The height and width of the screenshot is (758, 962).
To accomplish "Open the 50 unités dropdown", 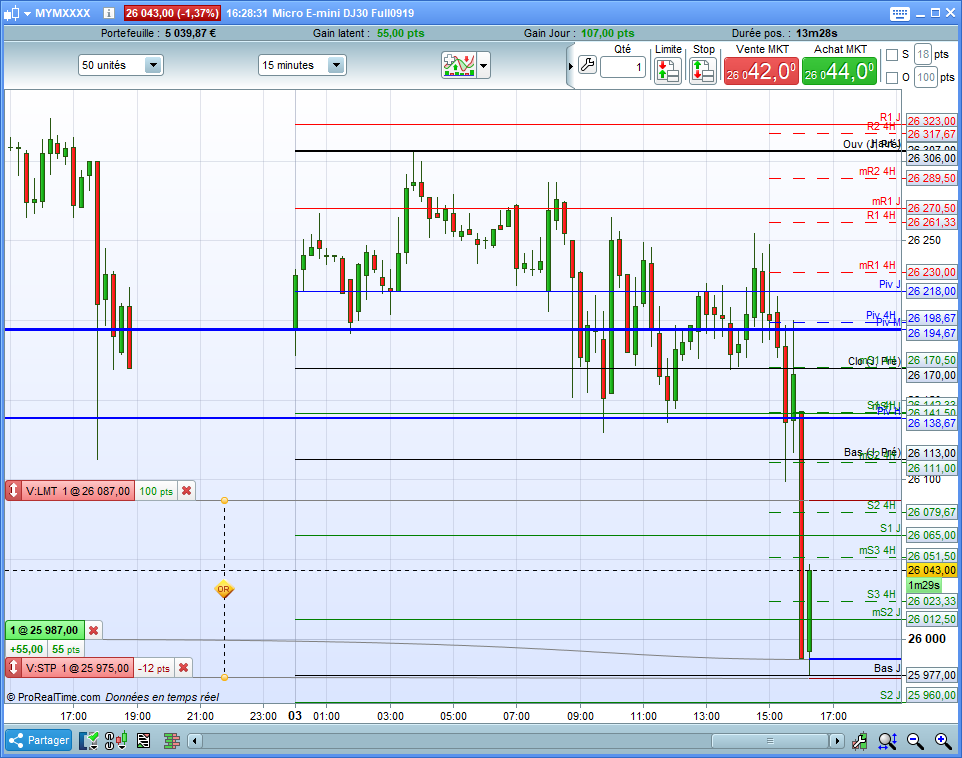I will point(120,65).
